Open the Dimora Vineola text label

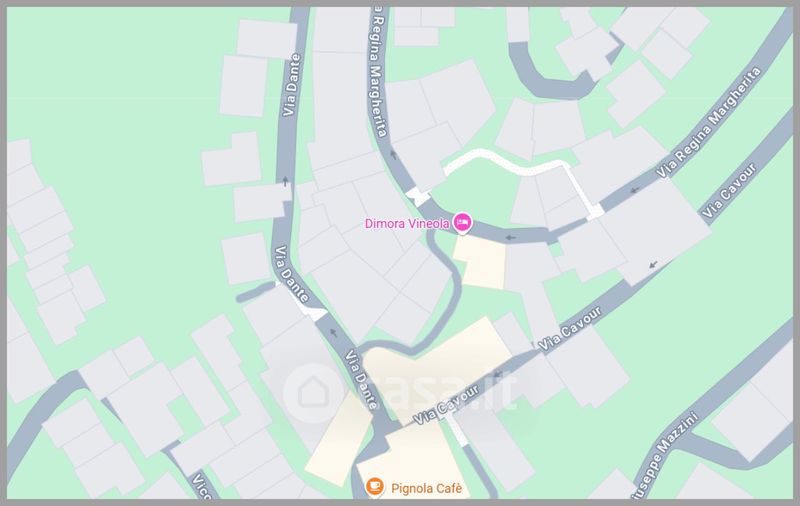(407, 223)
